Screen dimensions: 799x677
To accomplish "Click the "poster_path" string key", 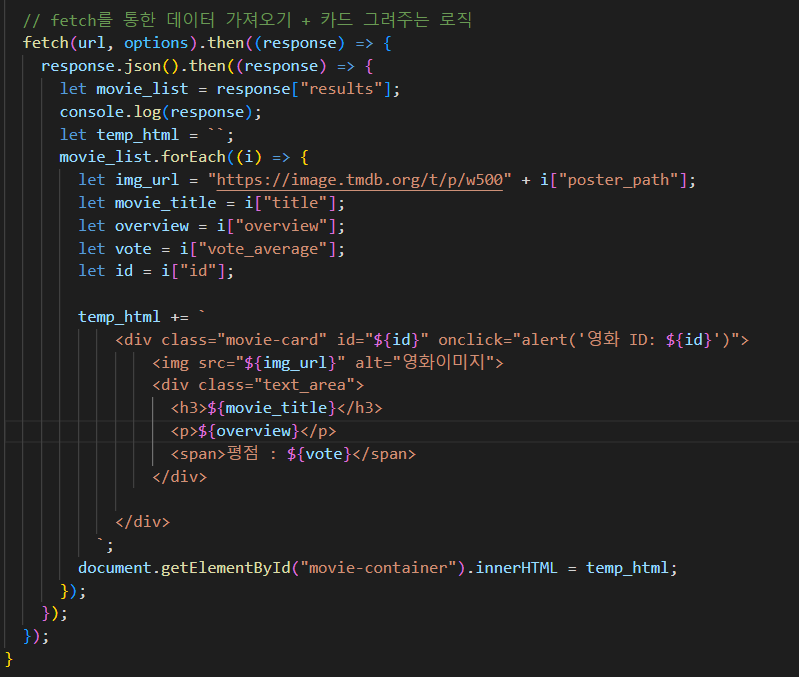I will (618, 180).
